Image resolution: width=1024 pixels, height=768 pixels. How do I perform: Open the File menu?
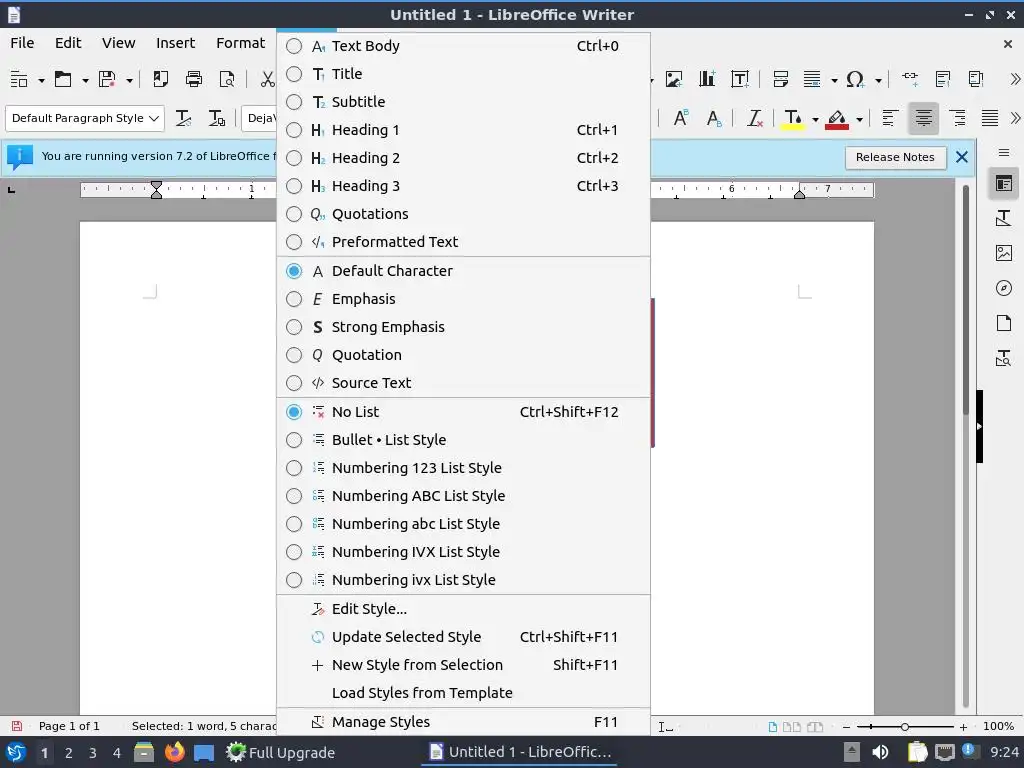[x=22, y=43]
